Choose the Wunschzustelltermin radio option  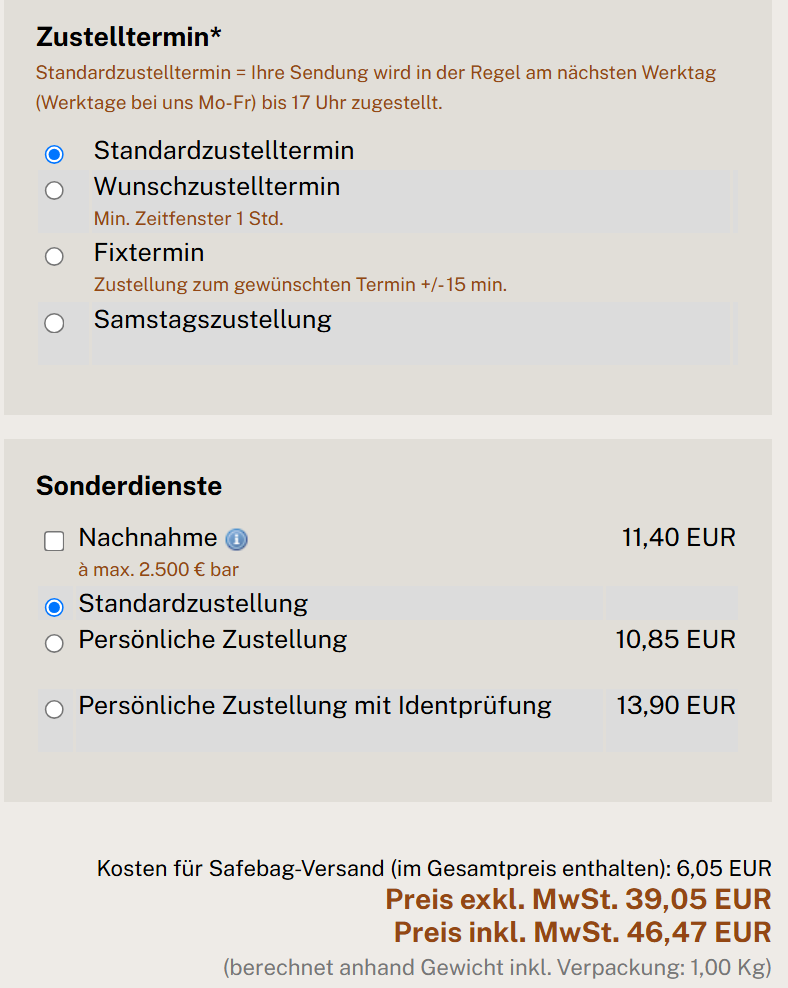(x=54, y=190)
